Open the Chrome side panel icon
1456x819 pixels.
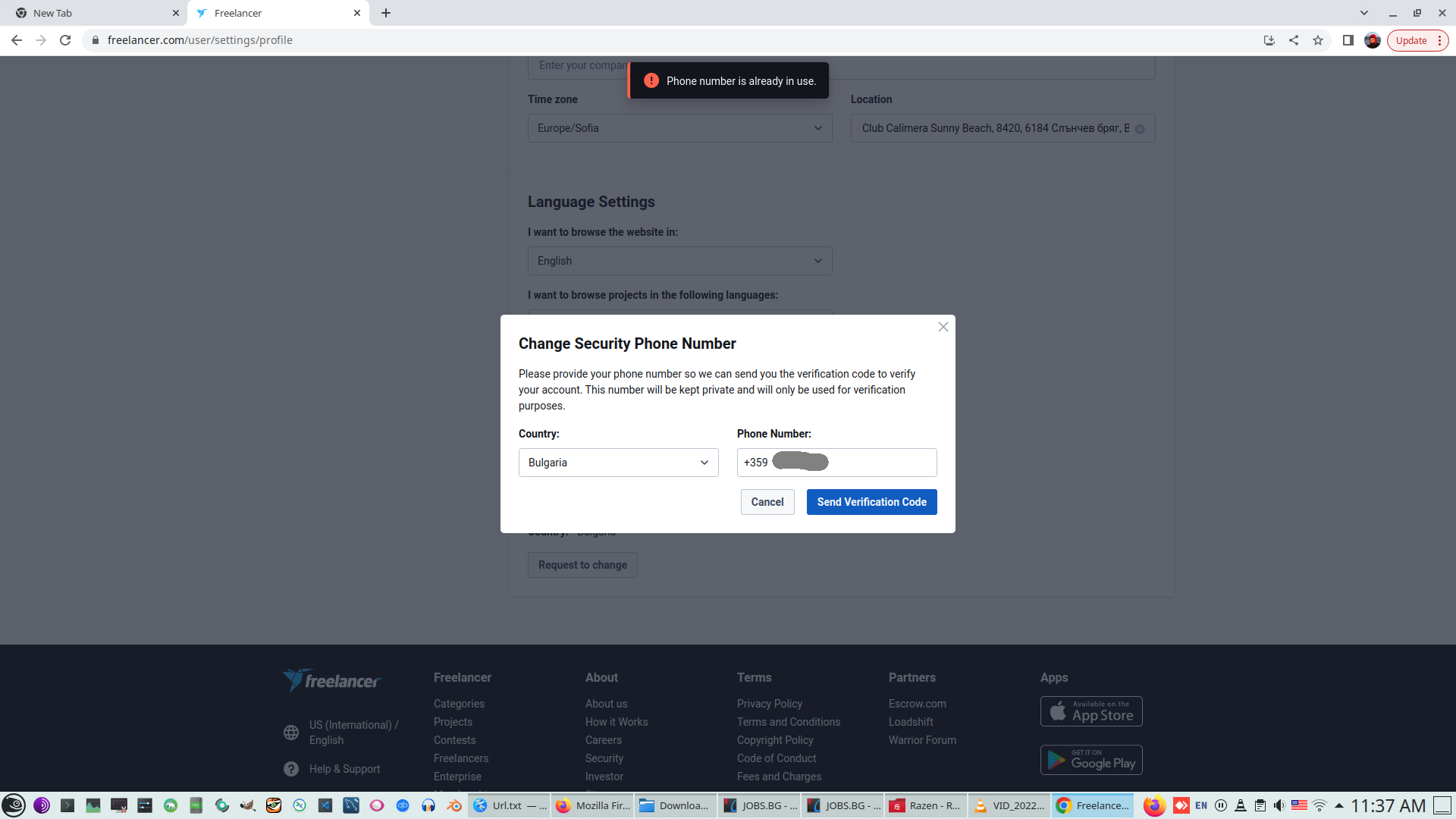click(1348, 40)
